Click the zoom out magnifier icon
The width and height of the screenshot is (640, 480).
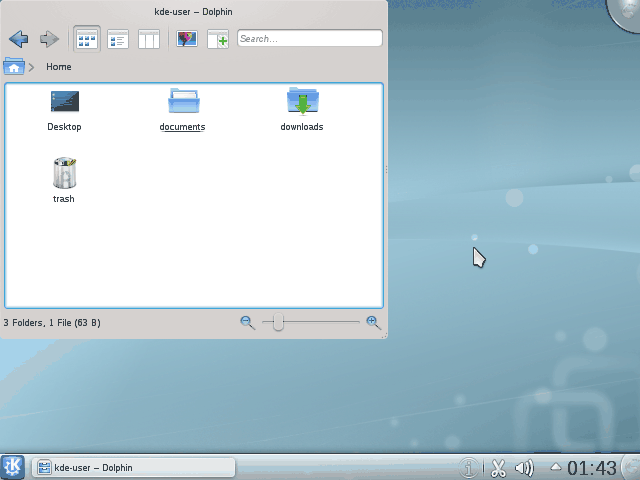tap(247, 322)
